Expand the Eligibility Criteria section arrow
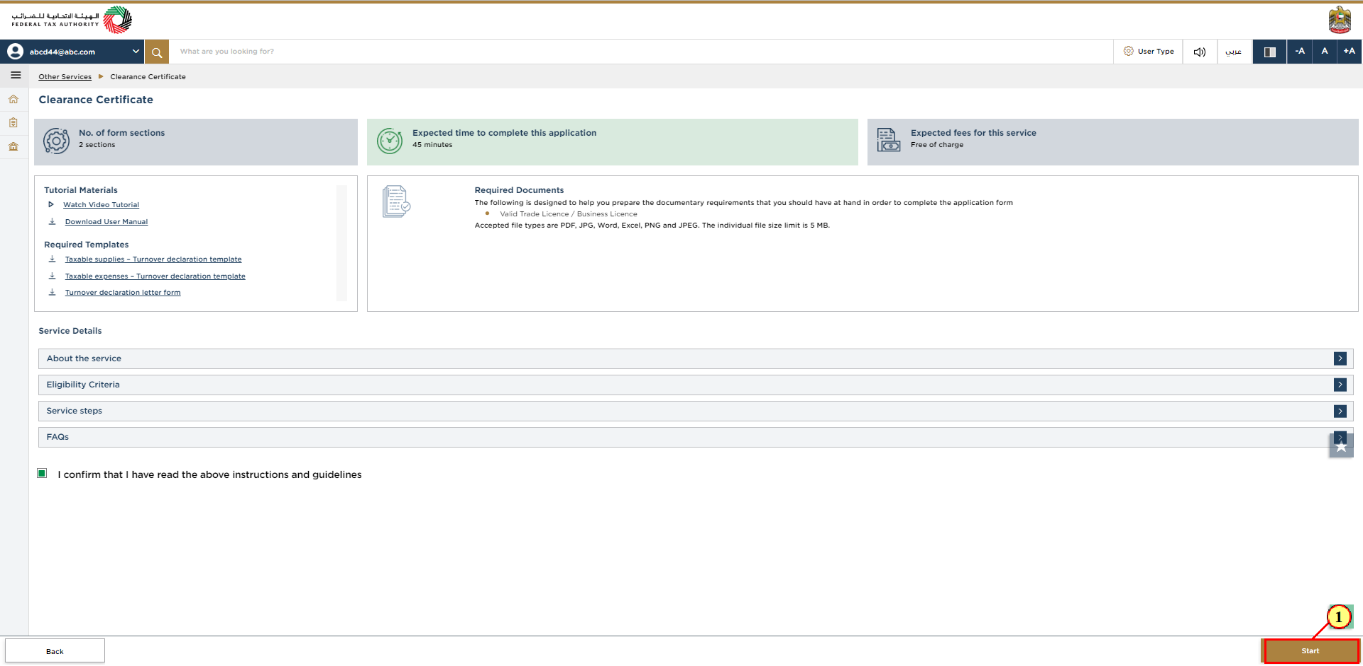The width and height of the screenshot is (1363, 666). [x=1340, y=384]
